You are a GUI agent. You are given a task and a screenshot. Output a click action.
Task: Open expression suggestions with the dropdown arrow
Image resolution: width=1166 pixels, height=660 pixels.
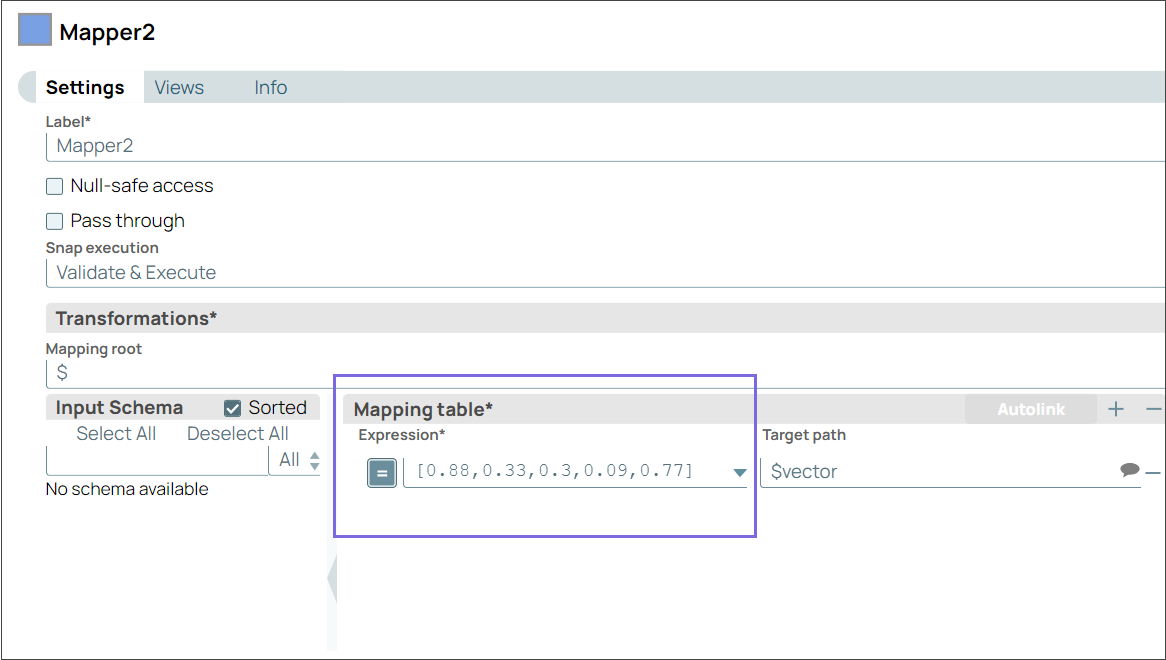tap(739, 472)
